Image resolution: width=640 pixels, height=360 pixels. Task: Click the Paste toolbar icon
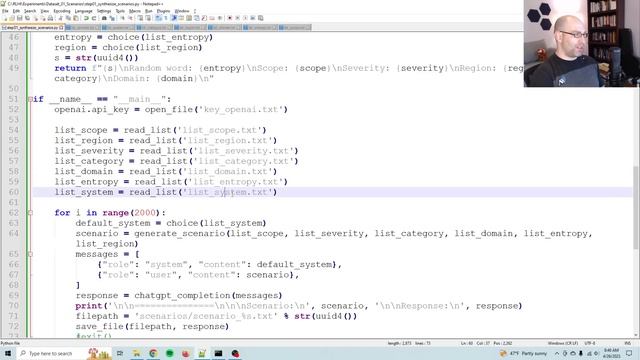76,18
